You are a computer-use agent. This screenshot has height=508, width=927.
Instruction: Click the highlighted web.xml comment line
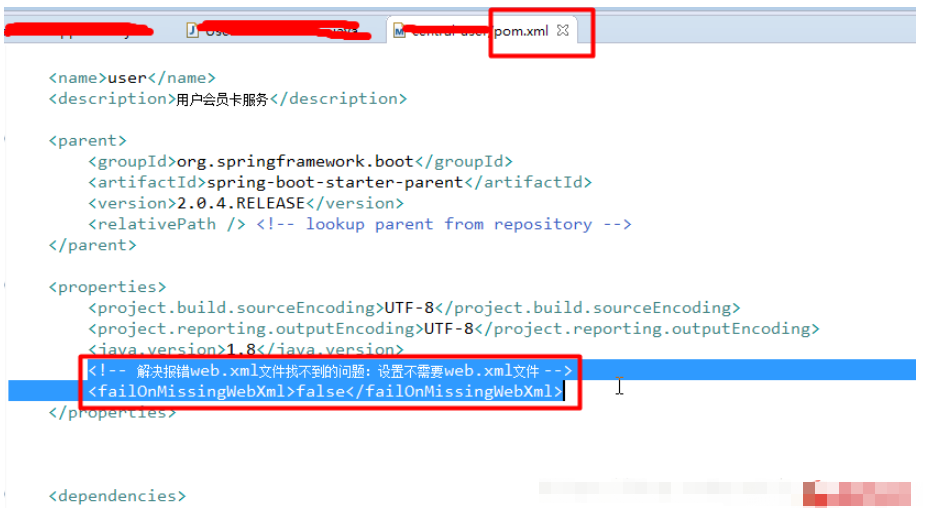(x=330, y=371)
